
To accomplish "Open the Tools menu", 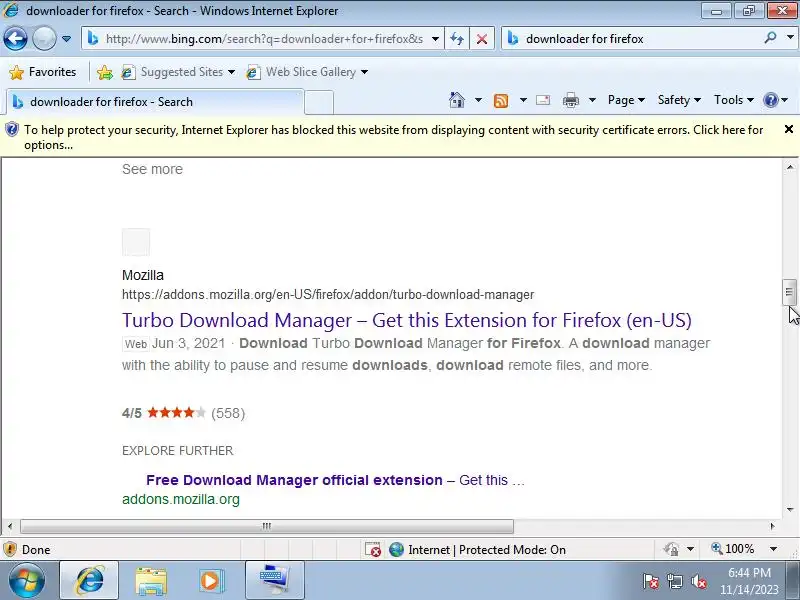I will coord(734,100).
